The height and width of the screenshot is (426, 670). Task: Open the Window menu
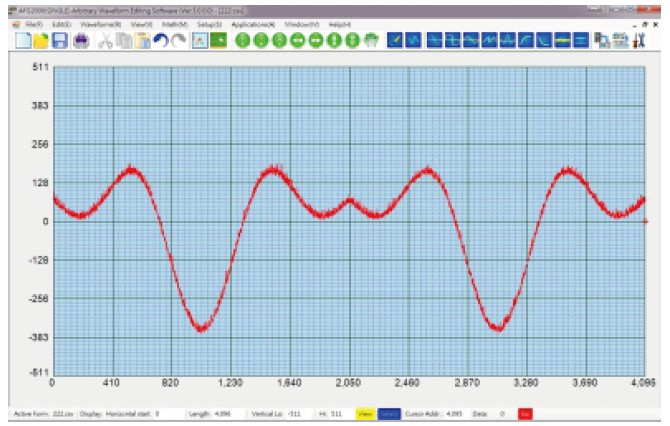[302, 25]
